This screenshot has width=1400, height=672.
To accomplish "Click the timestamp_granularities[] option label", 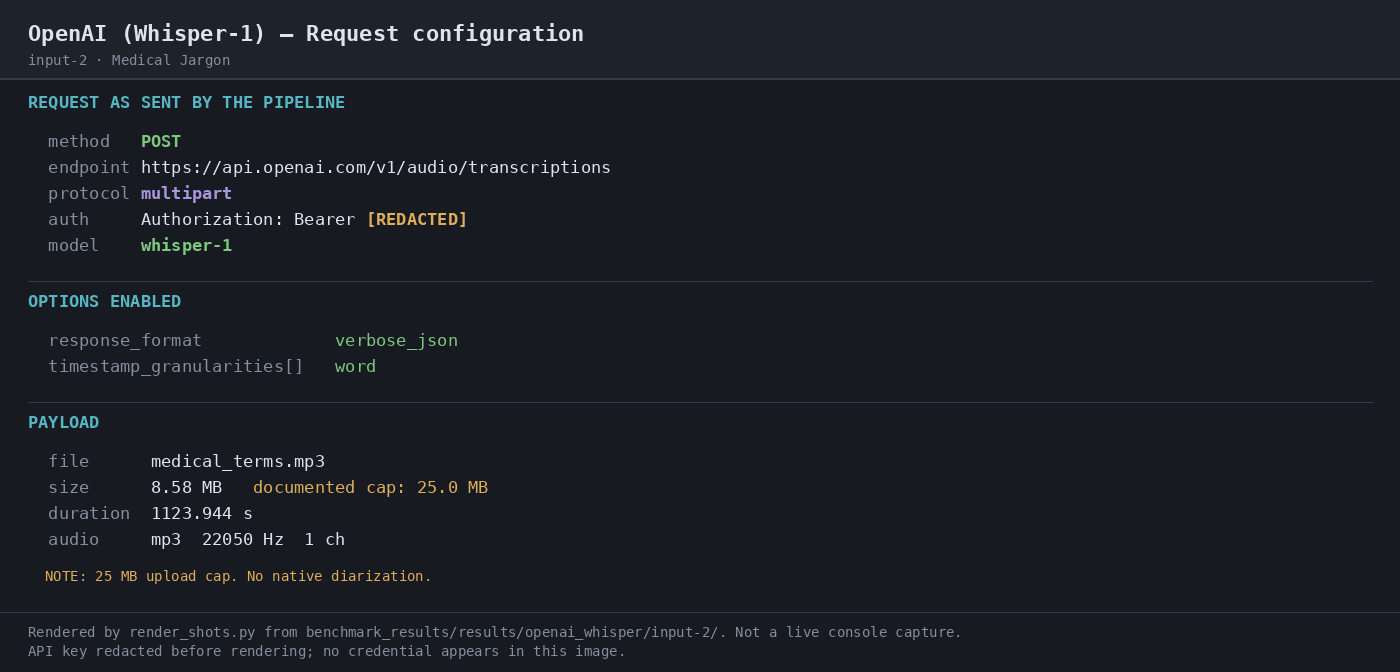I will pyautogui.click(x=176, y=366).
